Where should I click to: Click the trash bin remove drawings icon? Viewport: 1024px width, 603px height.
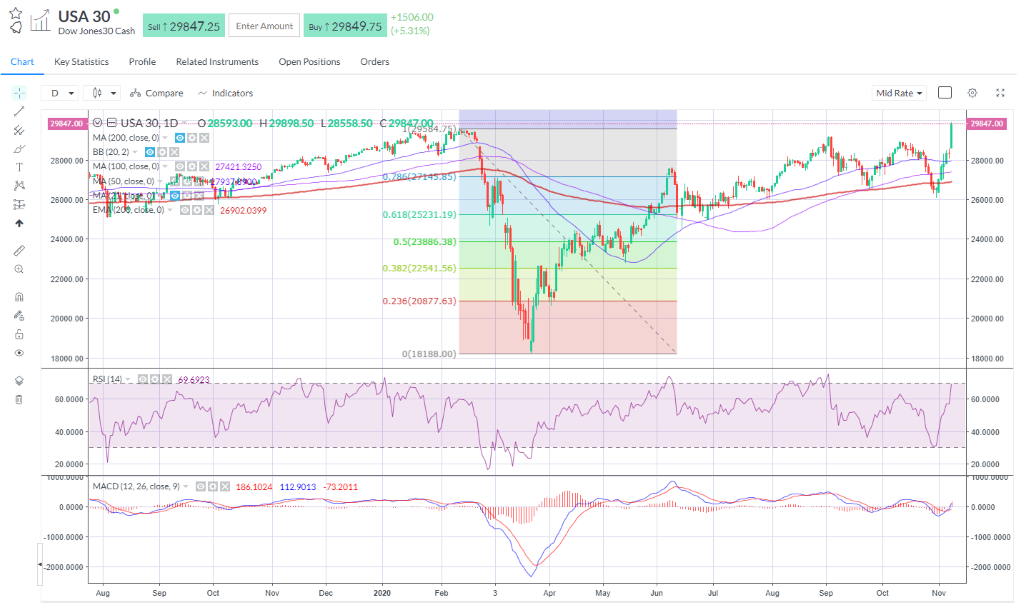coord(19,399)
